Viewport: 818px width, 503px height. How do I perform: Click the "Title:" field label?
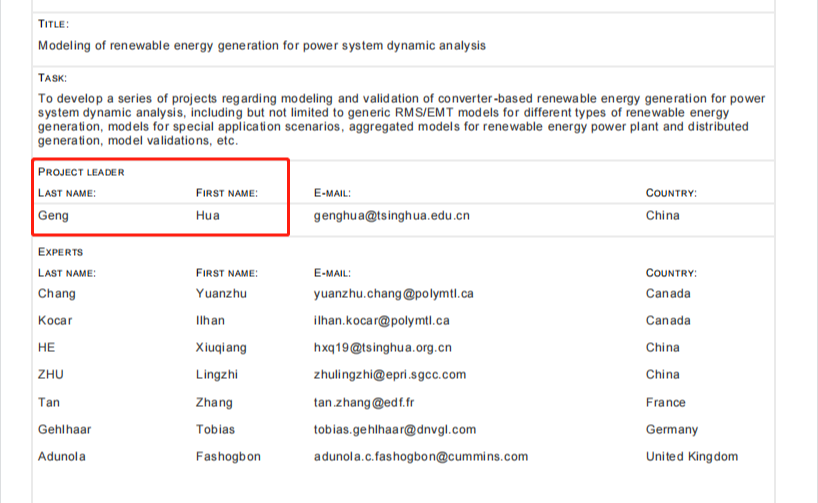pos(53,23)
